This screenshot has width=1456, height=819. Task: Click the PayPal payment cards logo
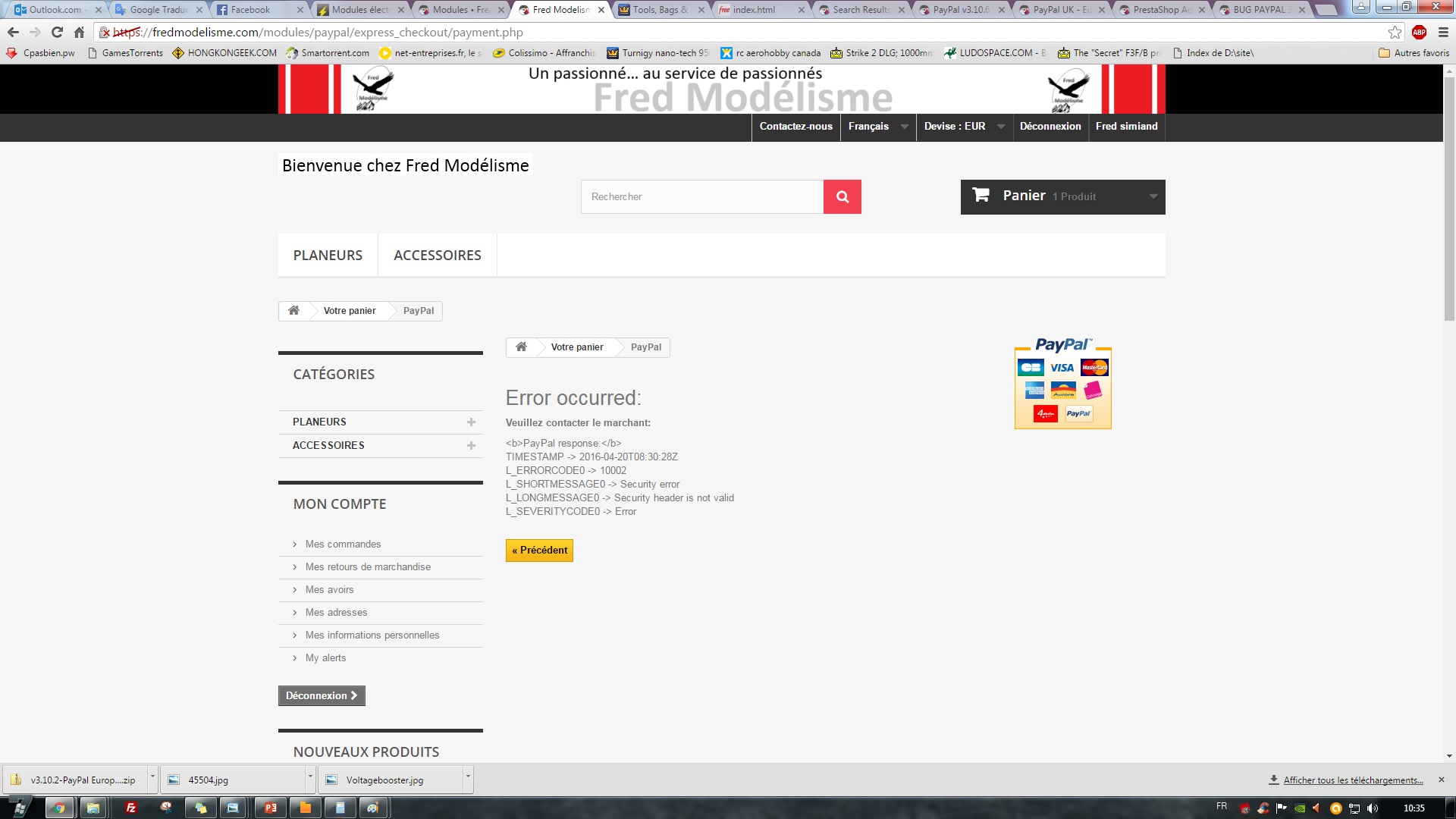tap(1062, 384)
